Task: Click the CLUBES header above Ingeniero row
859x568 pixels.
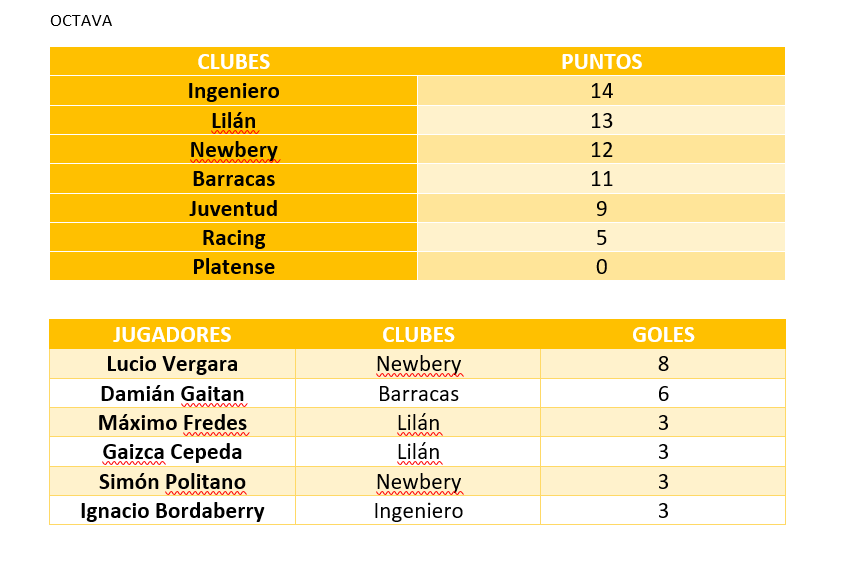Action: pyautogui.click(x=233, y=62)
